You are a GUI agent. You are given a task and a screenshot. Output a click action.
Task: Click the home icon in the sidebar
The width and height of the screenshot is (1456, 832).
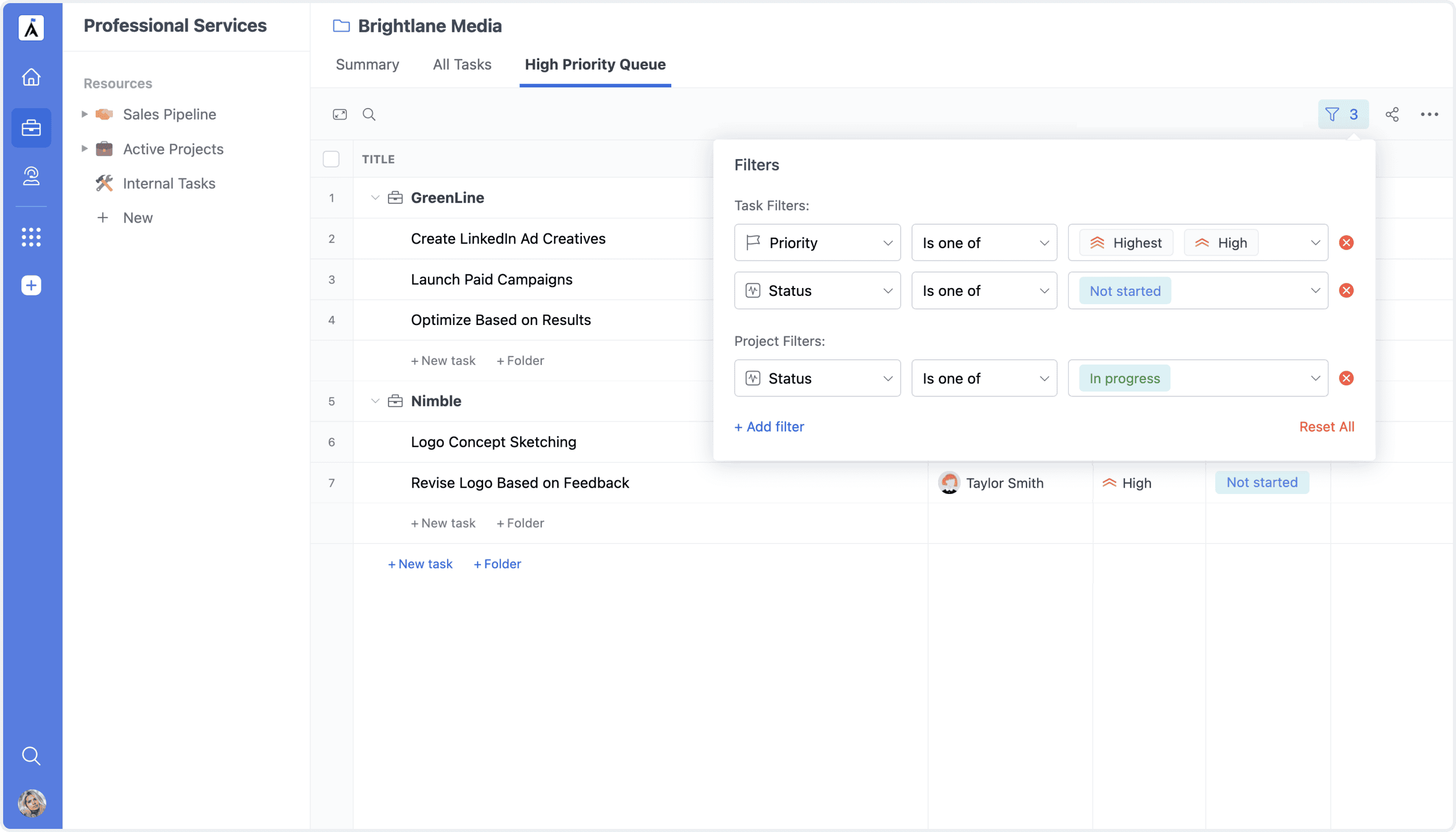31,76
